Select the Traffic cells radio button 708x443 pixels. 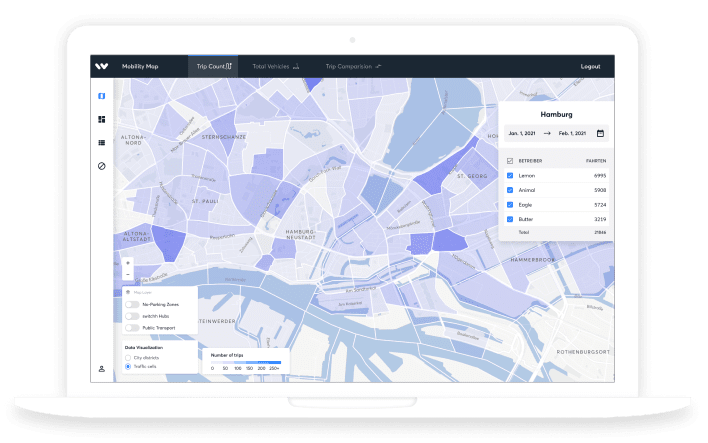pyautogui.click(x=128, y=366)
